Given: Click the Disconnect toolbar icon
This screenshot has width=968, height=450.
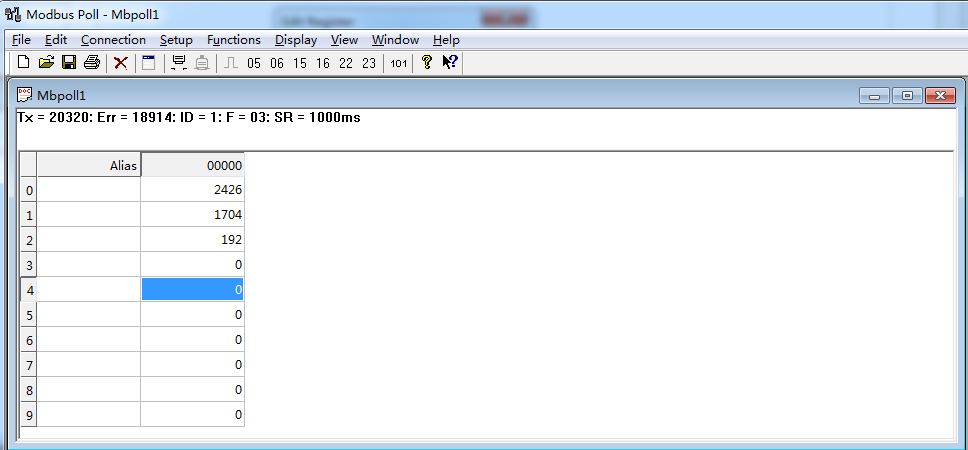Looking at the screenshot, I should (202, 62).
